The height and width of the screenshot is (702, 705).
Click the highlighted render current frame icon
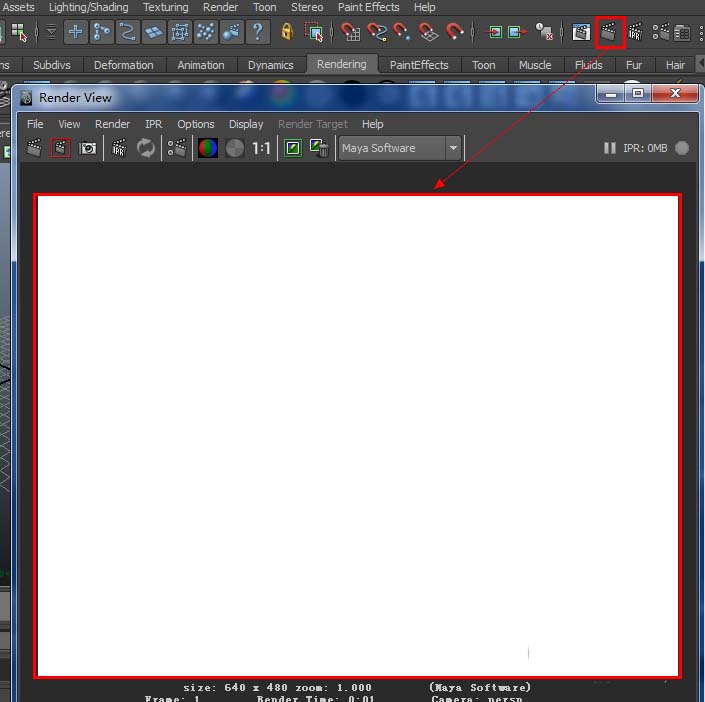609,32
